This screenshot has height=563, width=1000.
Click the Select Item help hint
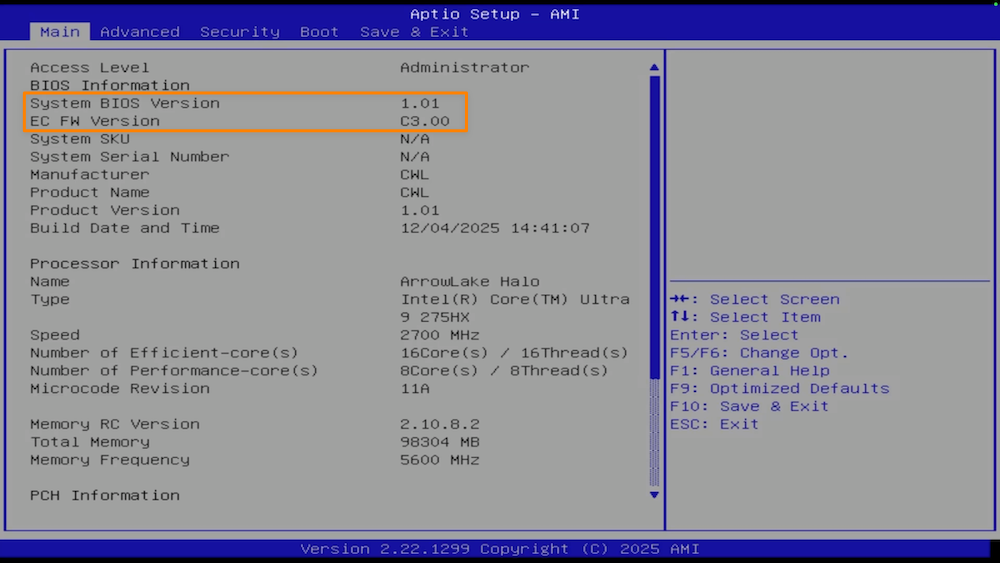click(745, 318)
